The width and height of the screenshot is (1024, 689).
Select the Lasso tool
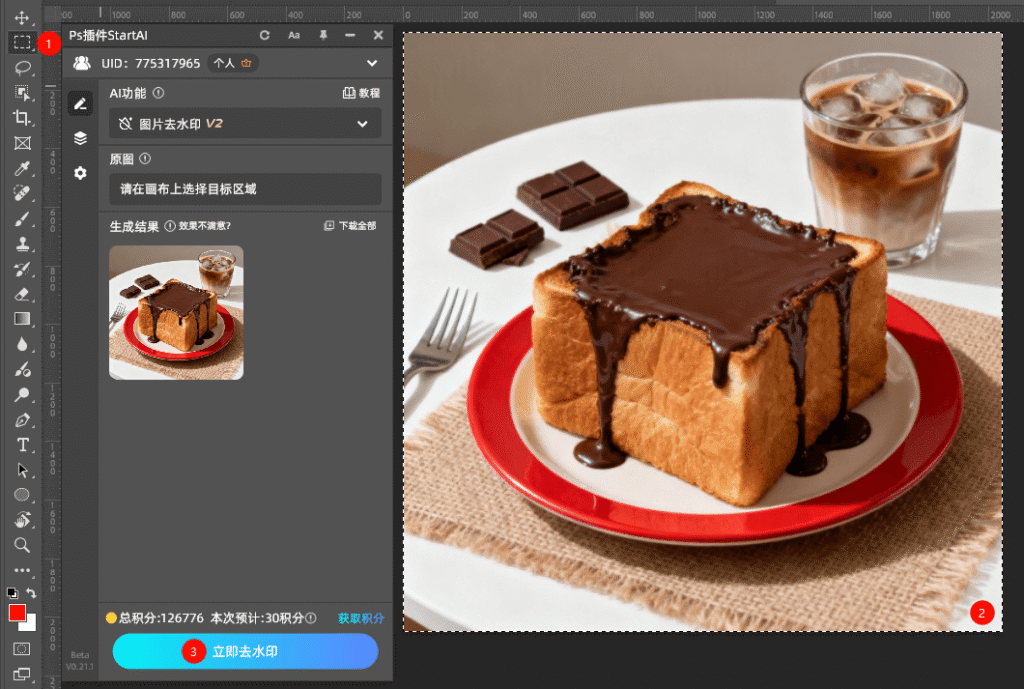[21, 67]
